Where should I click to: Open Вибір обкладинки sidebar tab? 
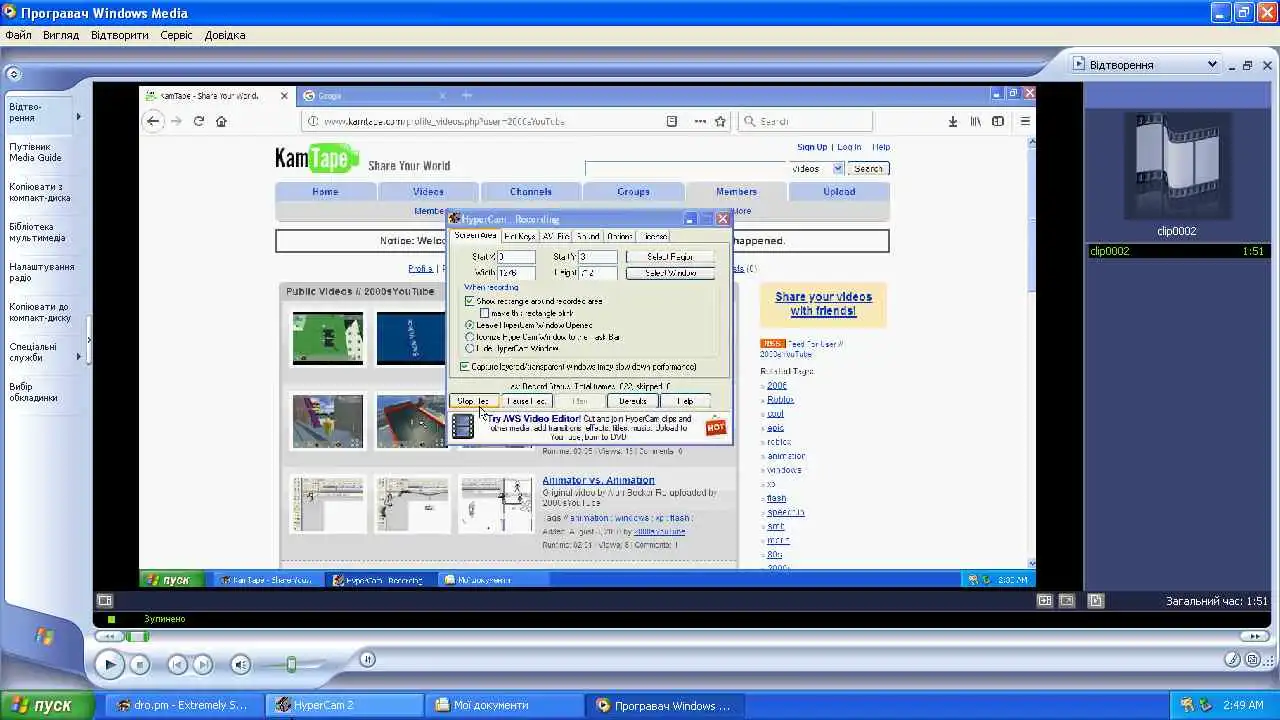click(34, 392)
